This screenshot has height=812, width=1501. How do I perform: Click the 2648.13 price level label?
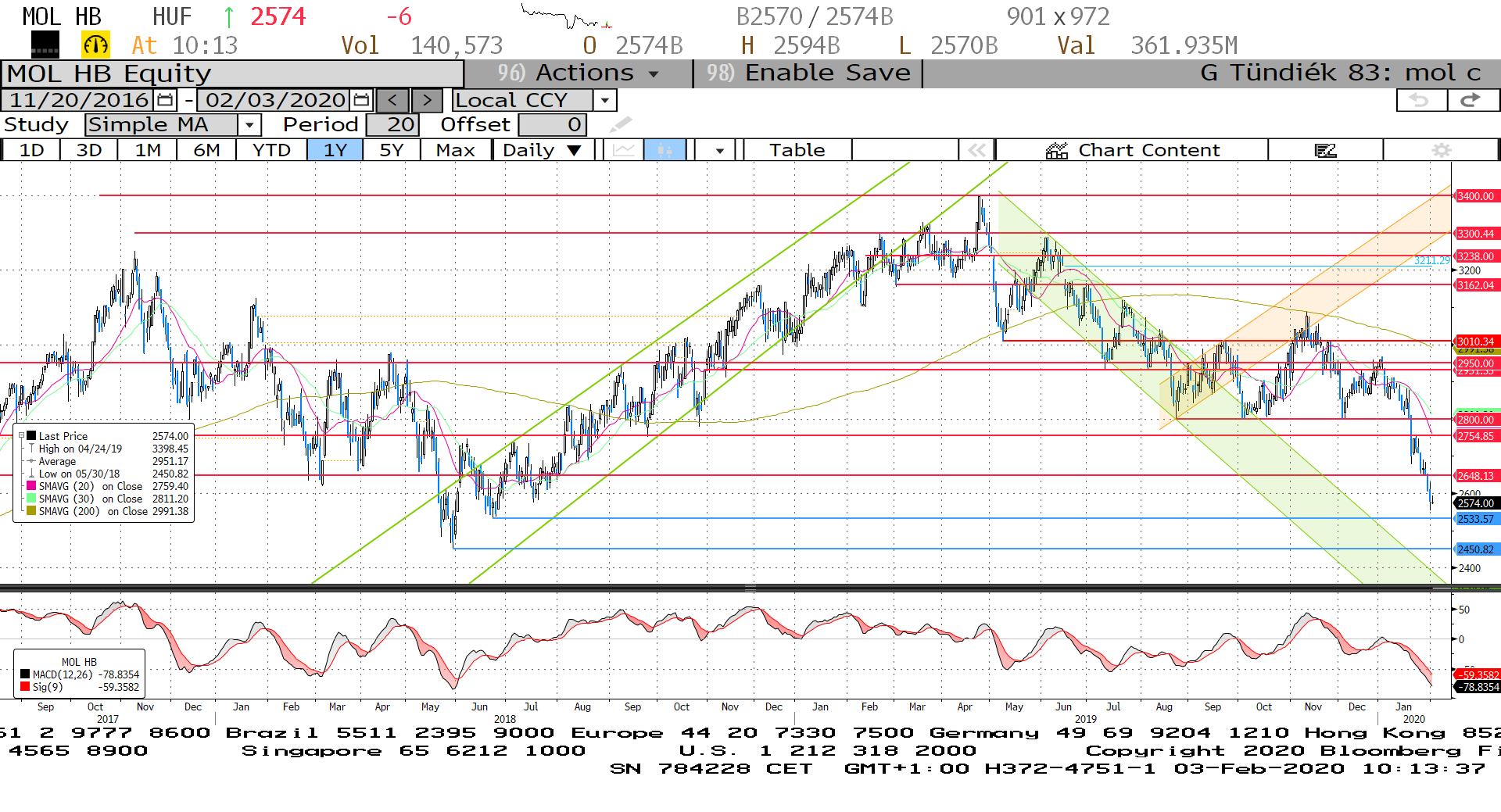1476,476
